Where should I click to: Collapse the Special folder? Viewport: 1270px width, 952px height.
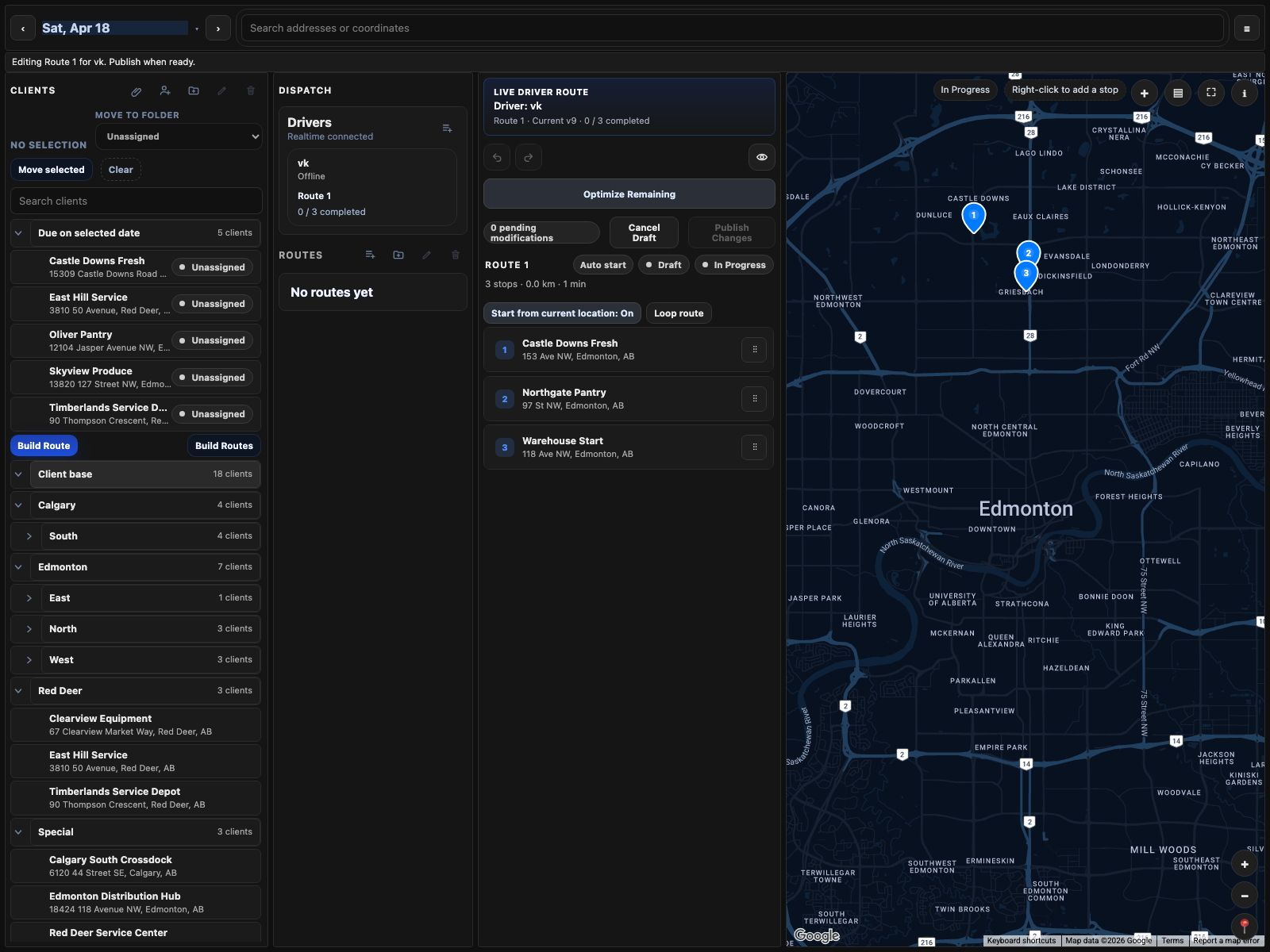[18, 832]
